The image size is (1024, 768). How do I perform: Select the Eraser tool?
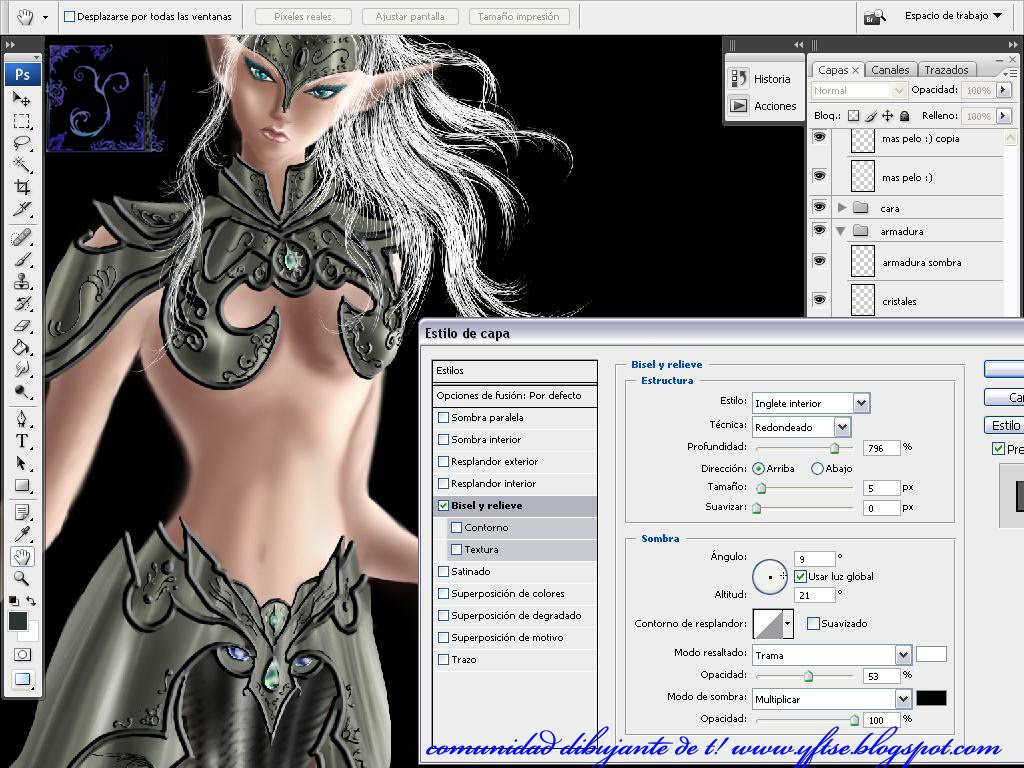tap(22, 325)
